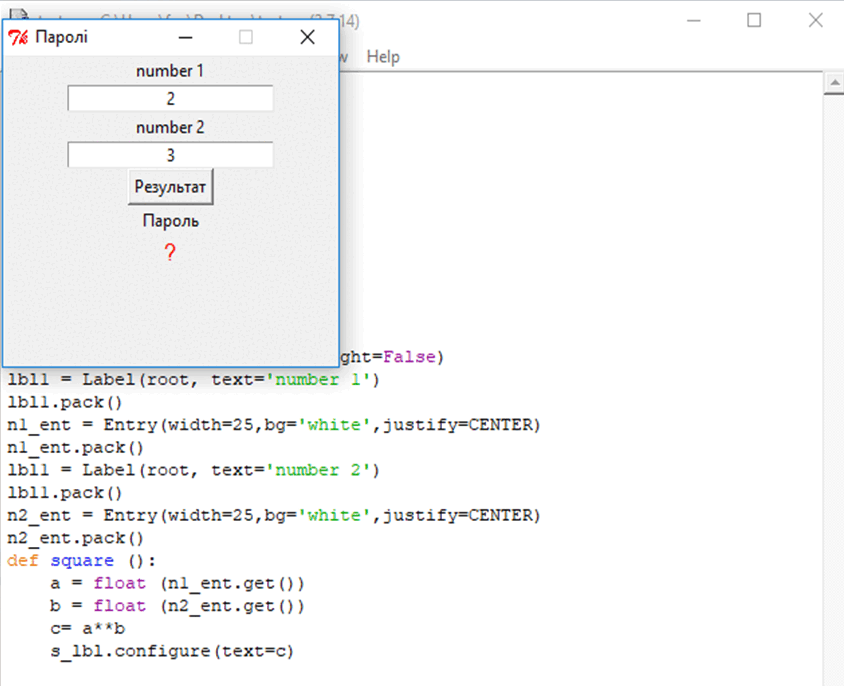Image resolution: width=846 pixels, height=688 pixels.
Task: Focus the number 1 entry field
Action: (170, 99)
